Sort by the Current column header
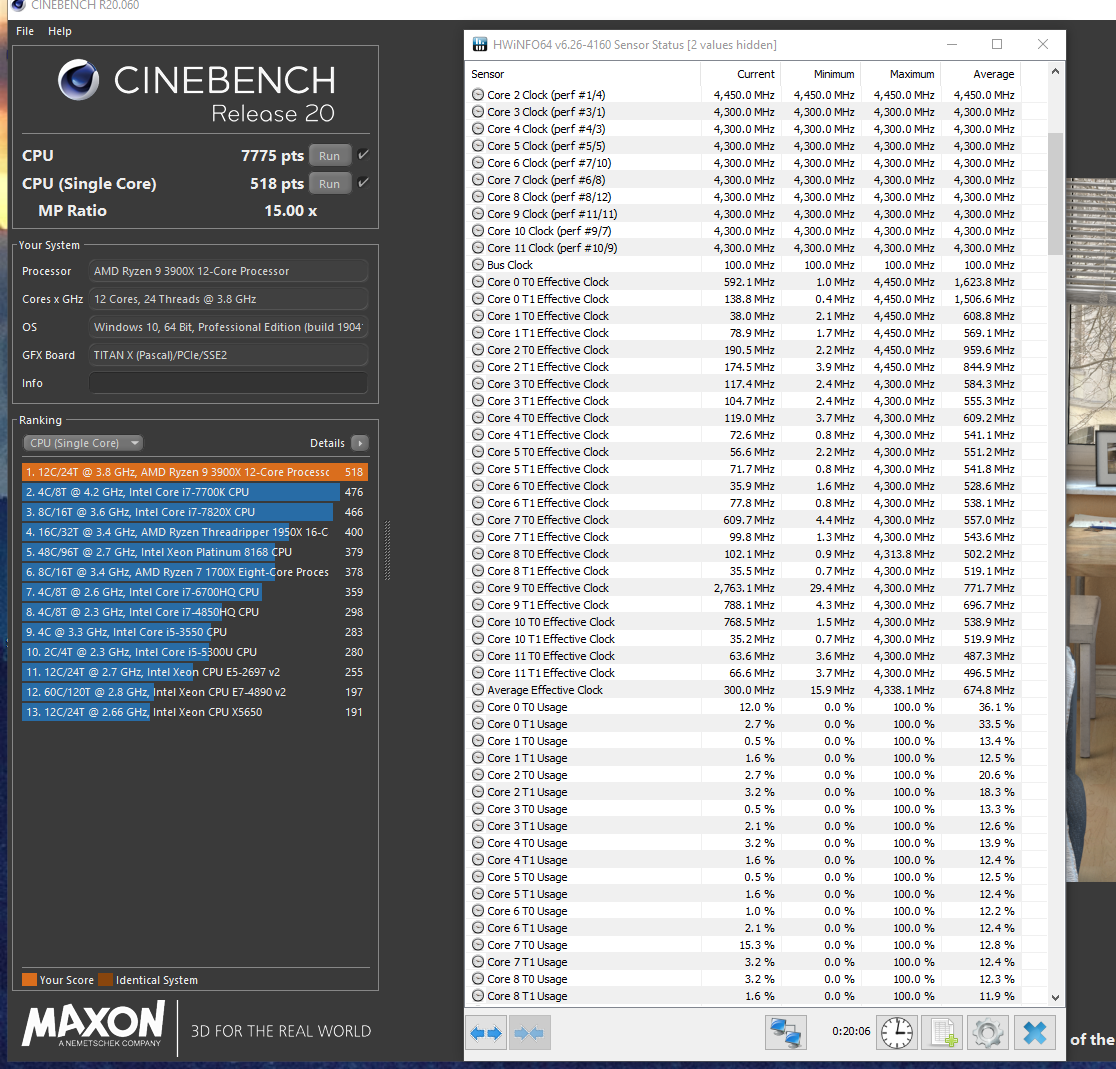 click(741, 74)
